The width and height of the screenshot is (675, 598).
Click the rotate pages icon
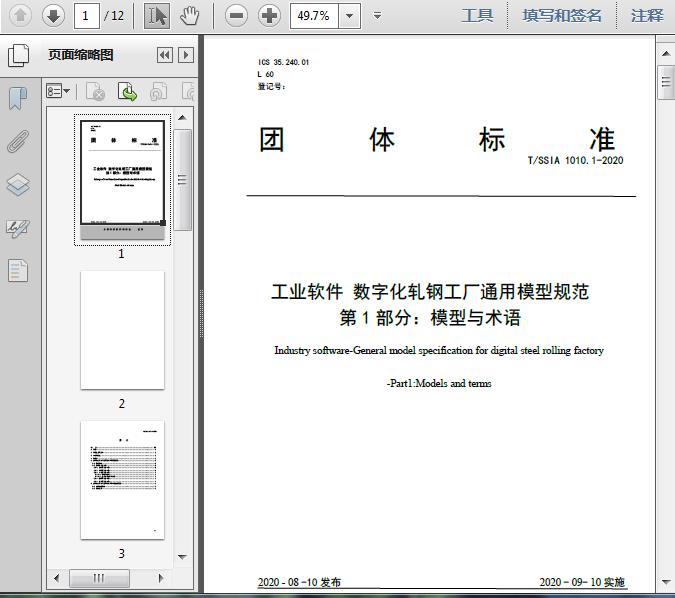pos(158,92)
